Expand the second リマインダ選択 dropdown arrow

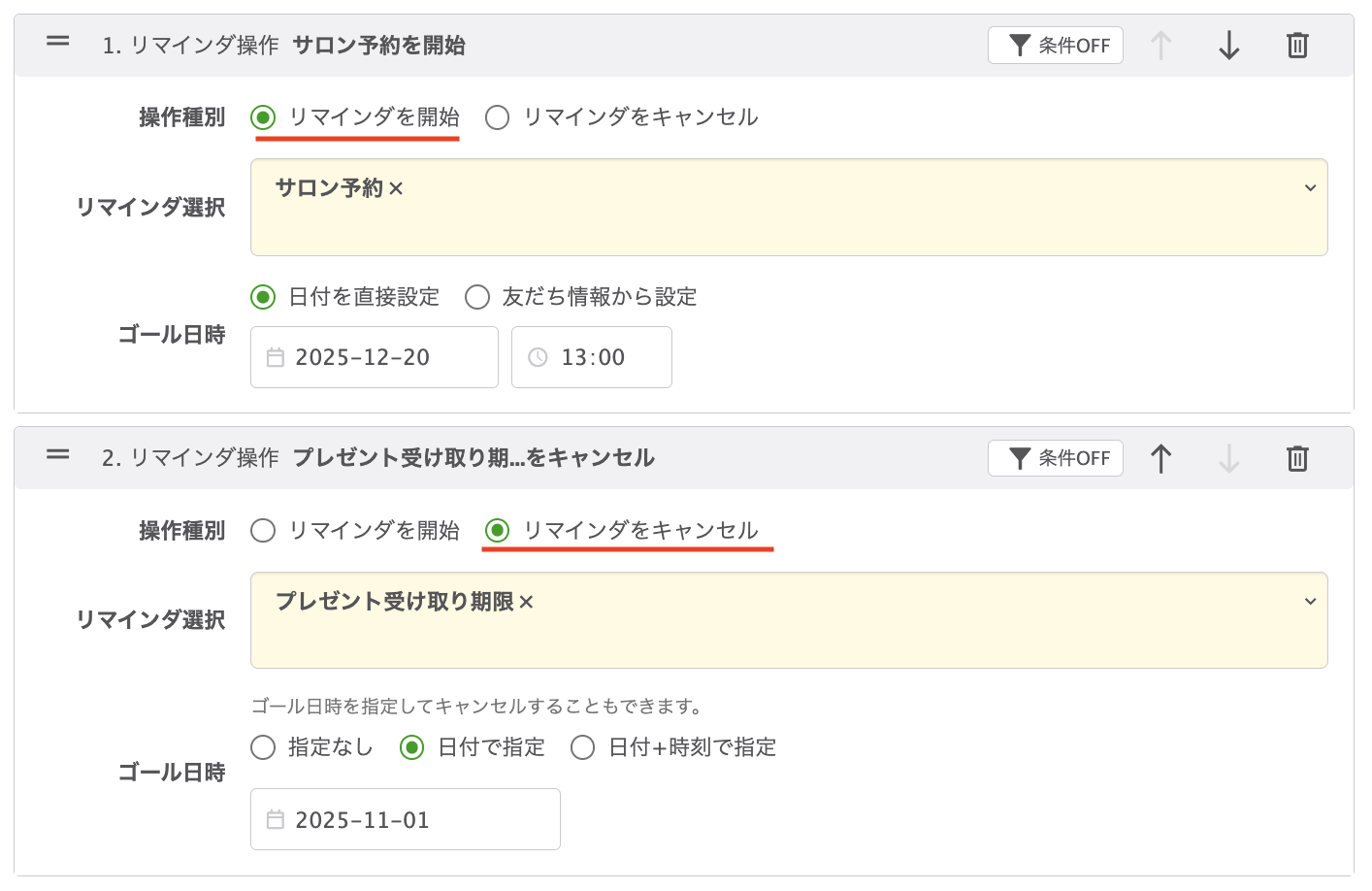coord(1310,602)
